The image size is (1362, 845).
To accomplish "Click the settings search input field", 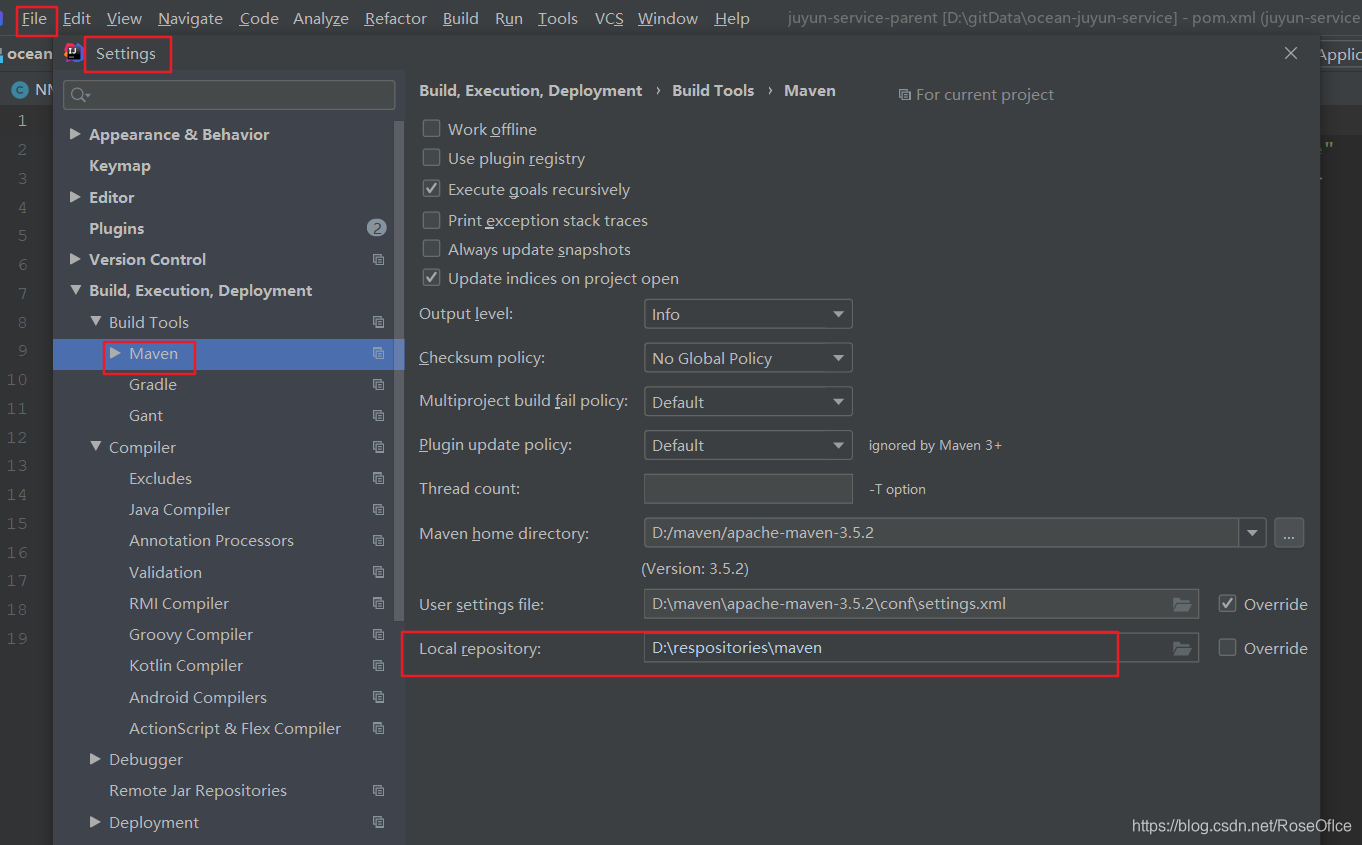I will tap(229, 95).
